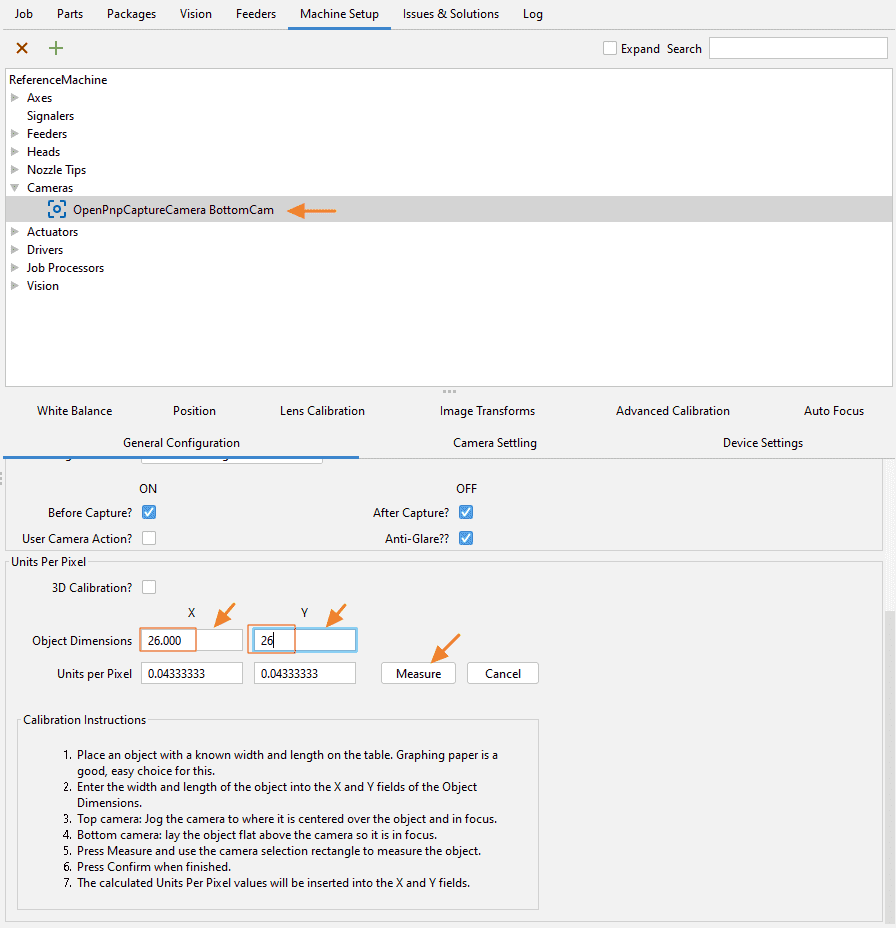The width and height of the screenshot is (896, 928).
Task: Enable the Expand checkbox
Action: [610, 48]
